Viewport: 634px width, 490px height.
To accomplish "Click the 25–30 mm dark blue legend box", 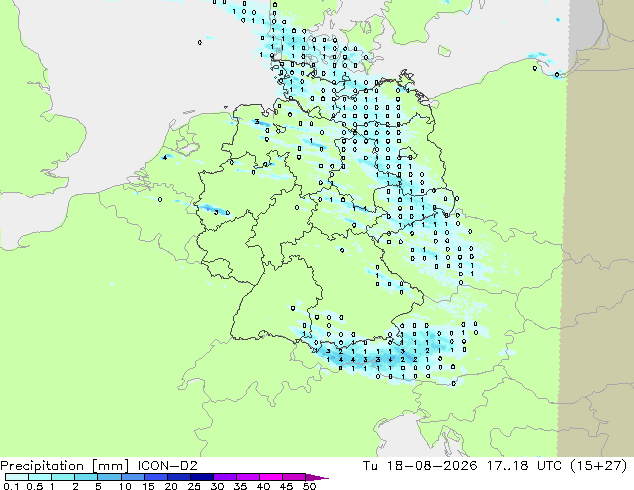I will (x=201, y=477).
